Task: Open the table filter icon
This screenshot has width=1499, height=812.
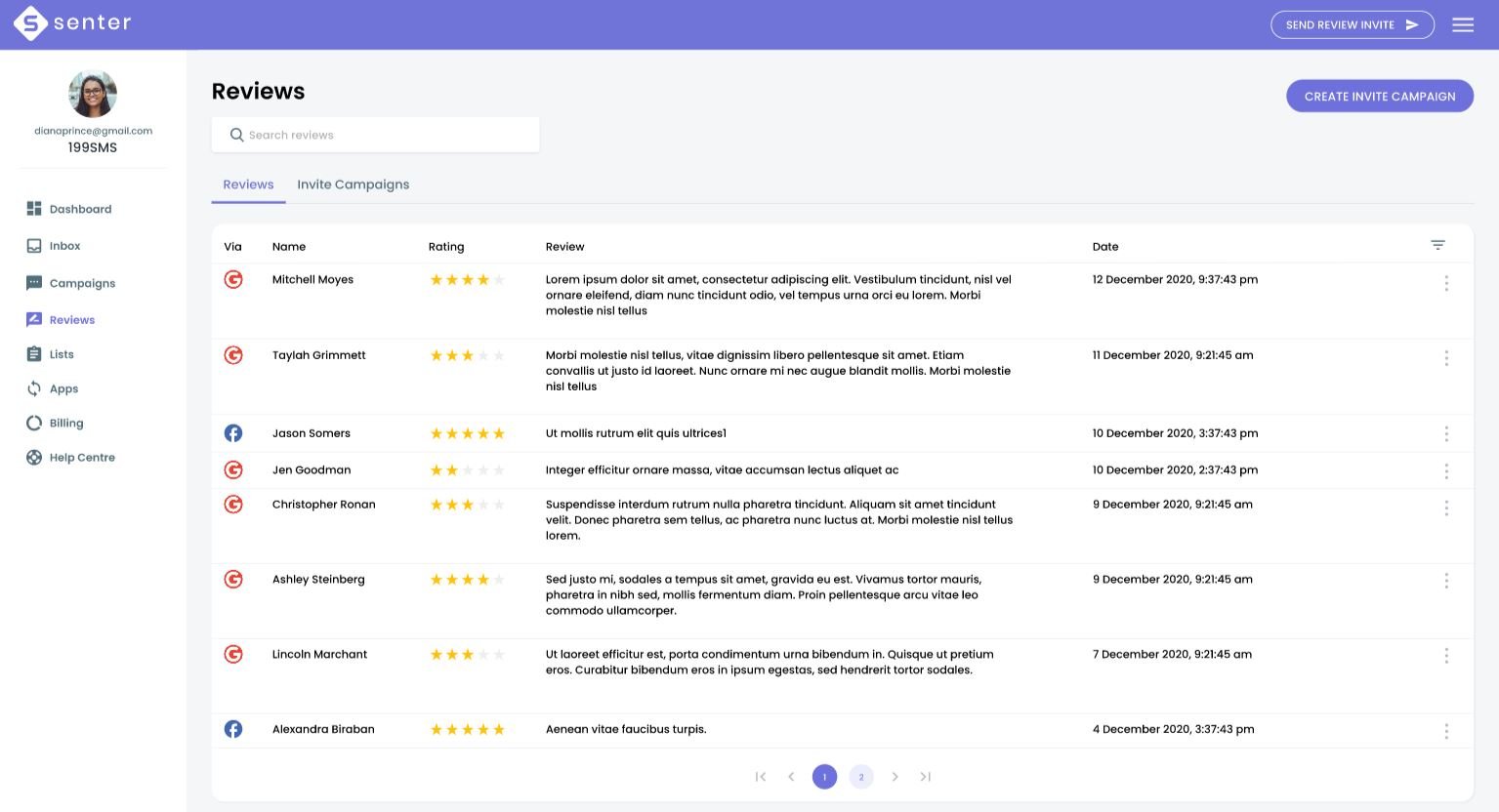Action: pos(1437,245)
